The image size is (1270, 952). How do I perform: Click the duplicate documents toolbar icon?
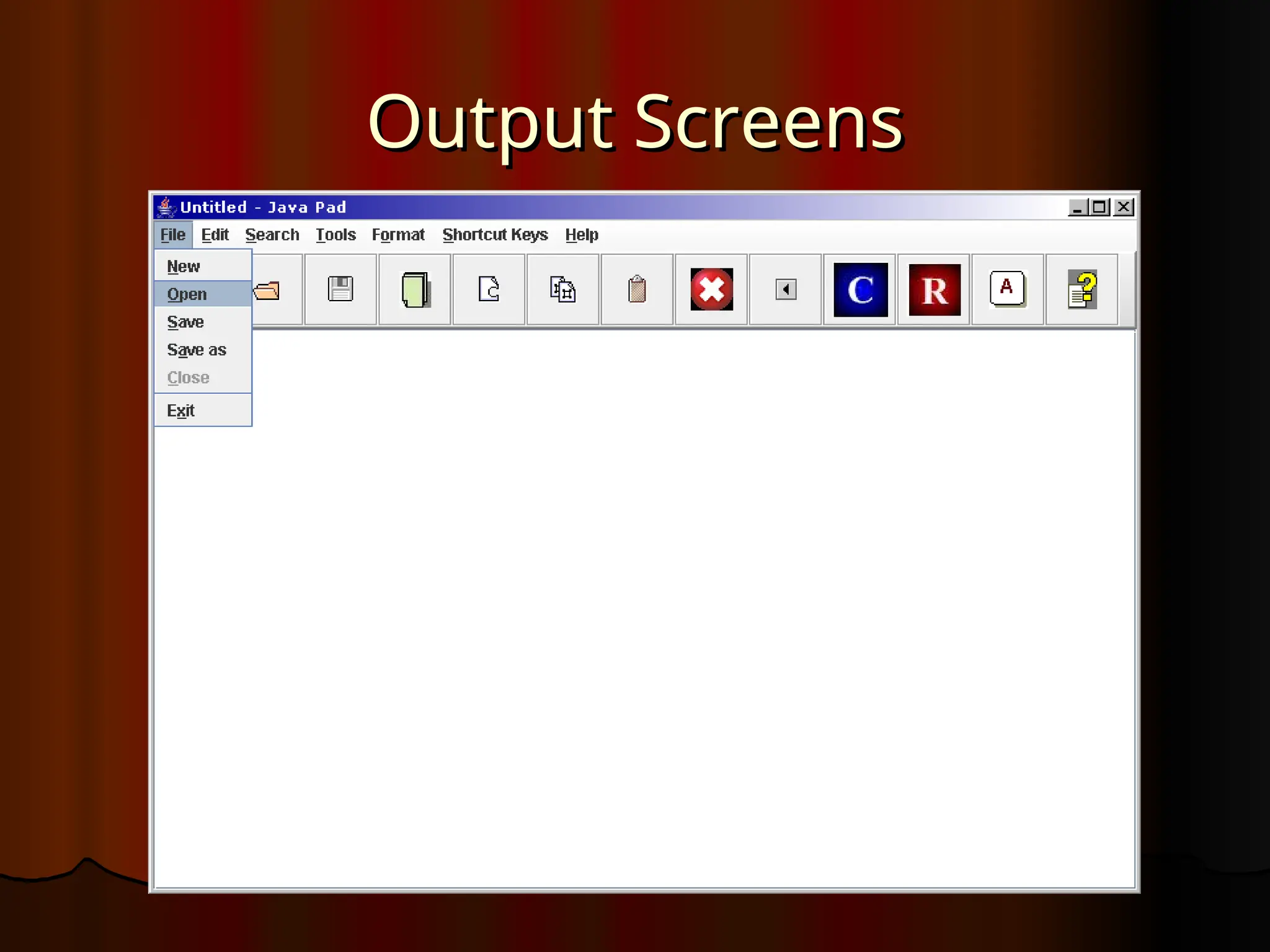coord(563,289)
